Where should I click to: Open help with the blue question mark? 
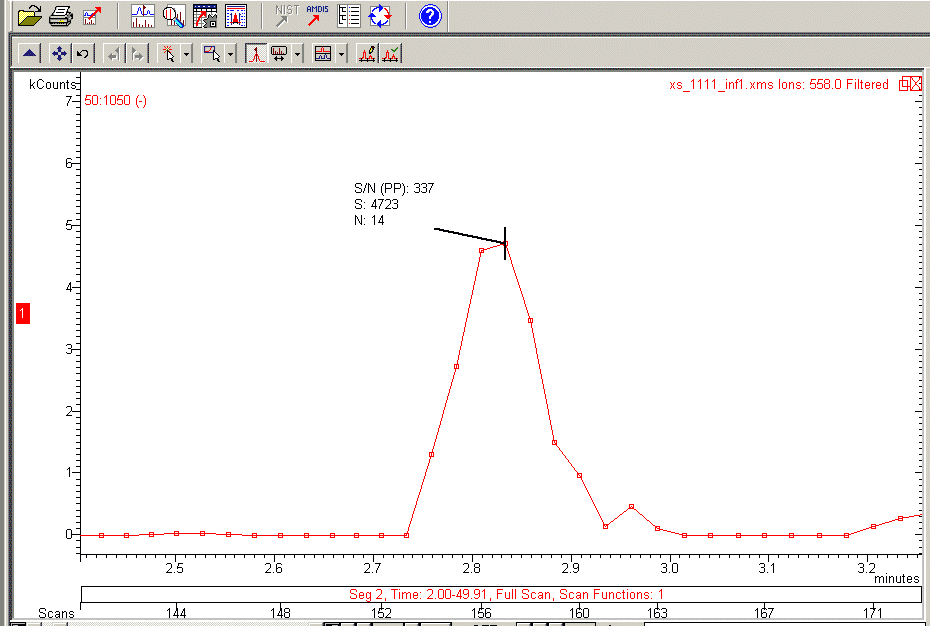point(430,16)
